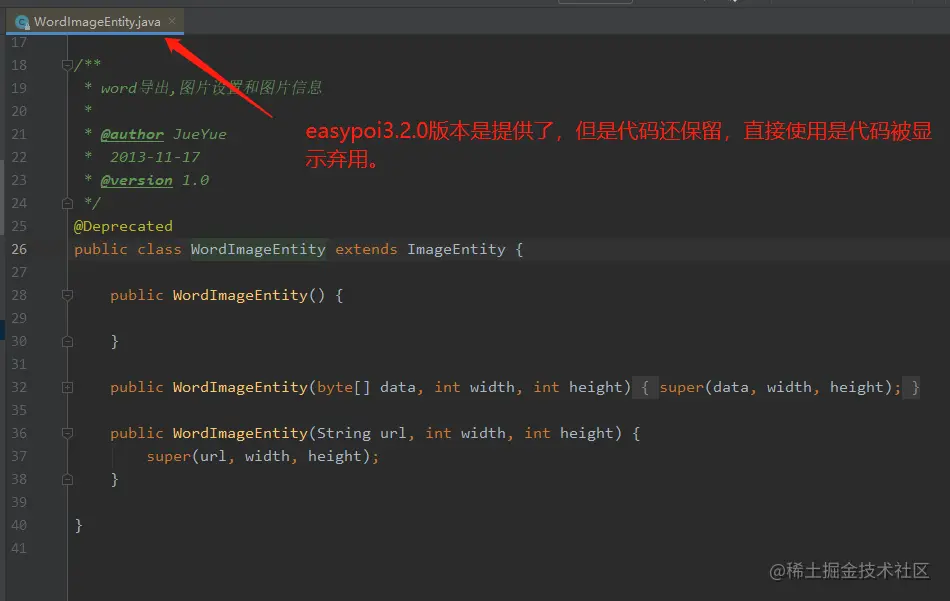Click super(url, width, height) call

click(262, 456)
